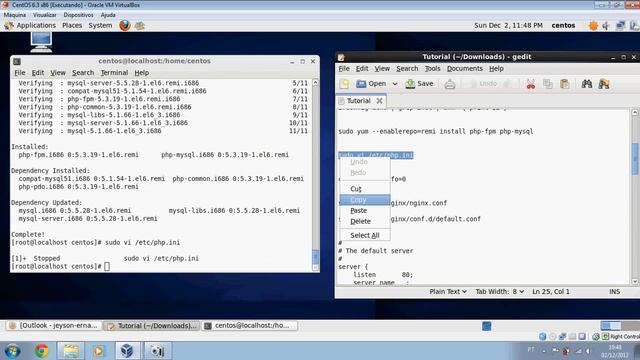Open terminal Help menu
Viewport: 640px width, 360px height.
pos(142,73)
